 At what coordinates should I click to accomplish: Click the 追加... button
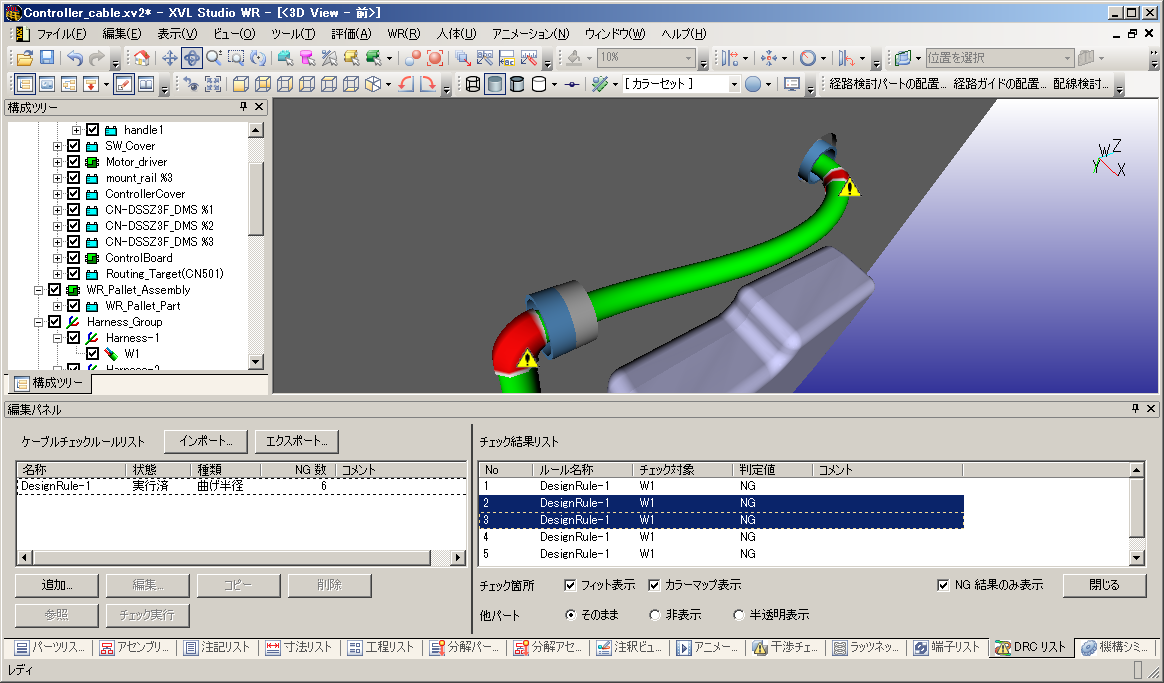57,585
